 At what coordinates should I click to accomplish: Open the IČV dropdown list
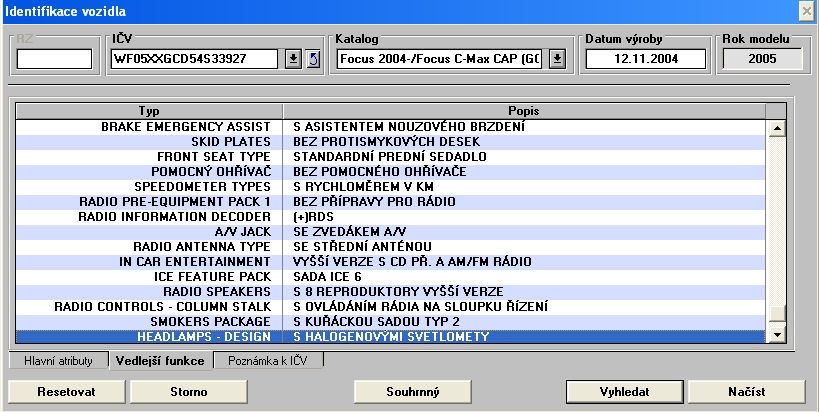[293, 59]
